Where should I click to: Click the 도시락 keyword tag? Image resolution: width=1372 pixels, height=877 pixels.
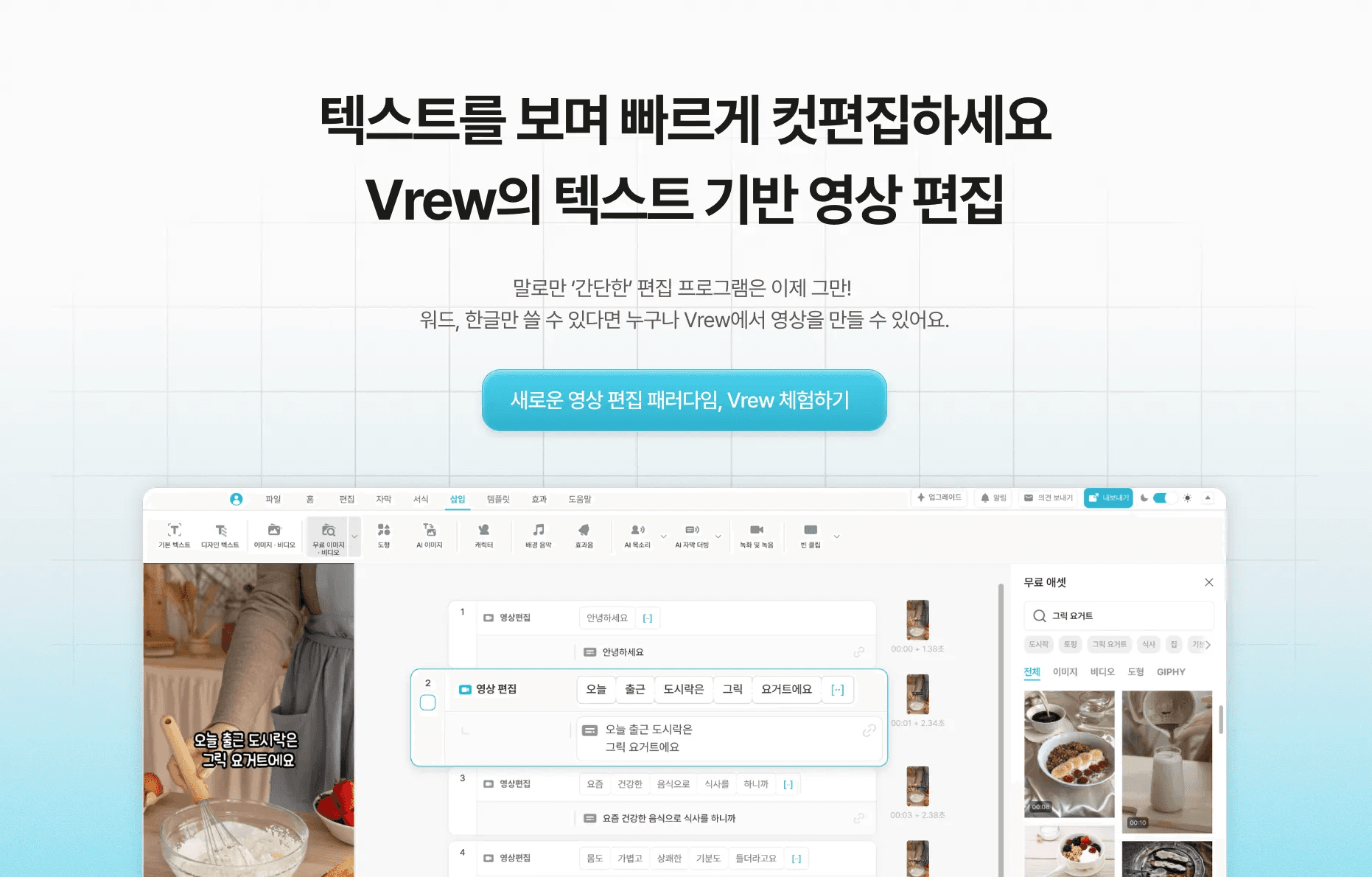(x=1038, y=644)
